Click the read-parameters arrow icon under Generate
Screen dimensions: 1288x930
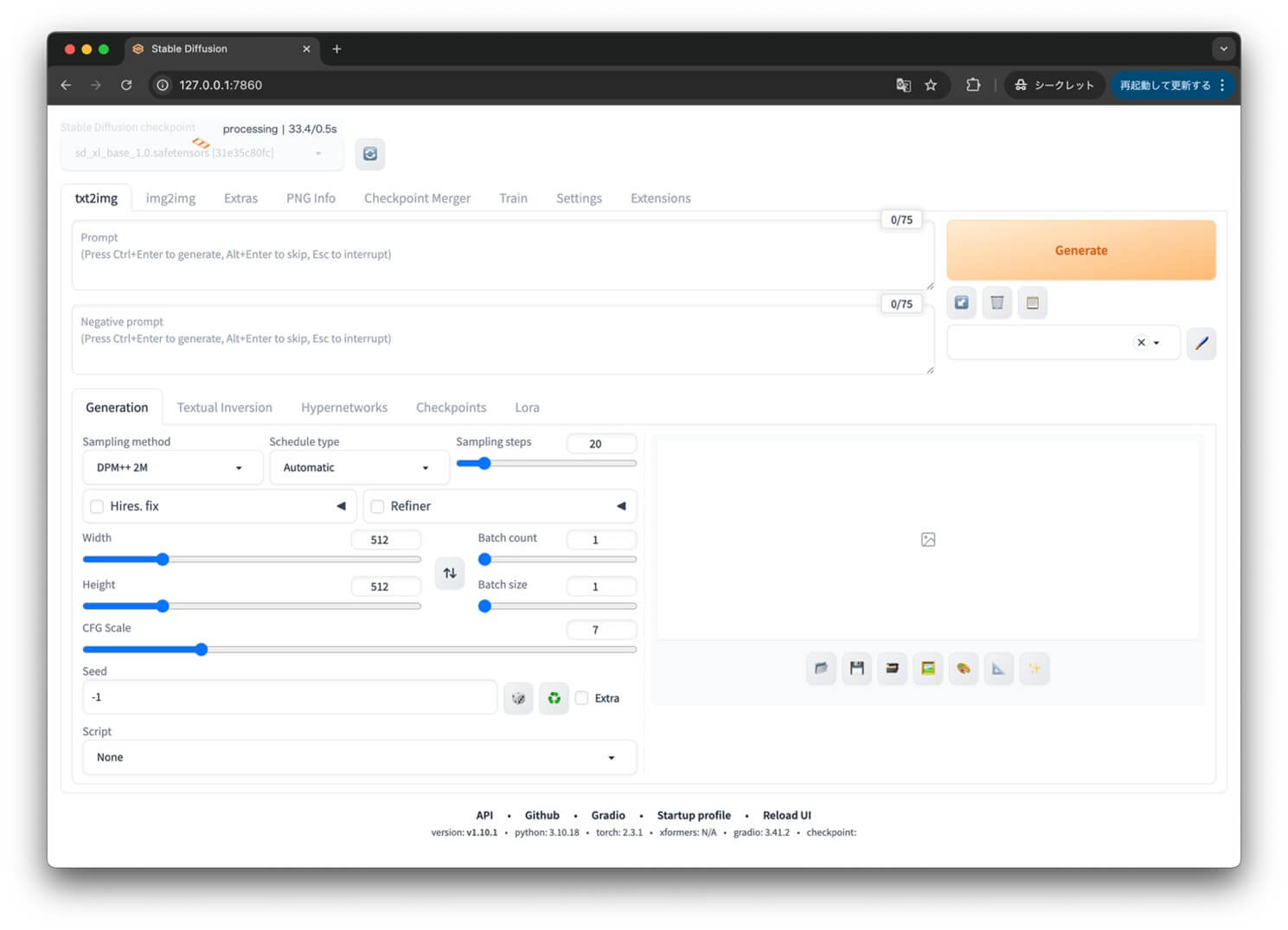pyautogui.click(x=961, y=303)
